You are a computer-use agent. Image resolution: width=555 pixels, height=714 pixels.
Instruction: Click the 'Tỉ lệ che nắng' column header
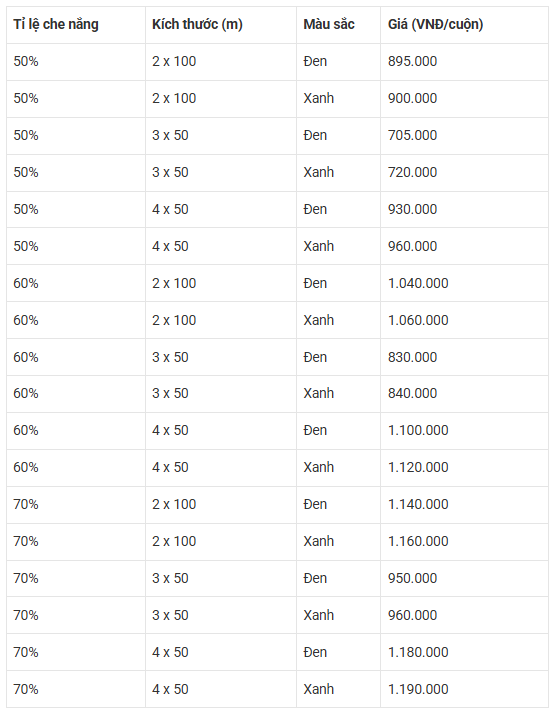(76, 25)
